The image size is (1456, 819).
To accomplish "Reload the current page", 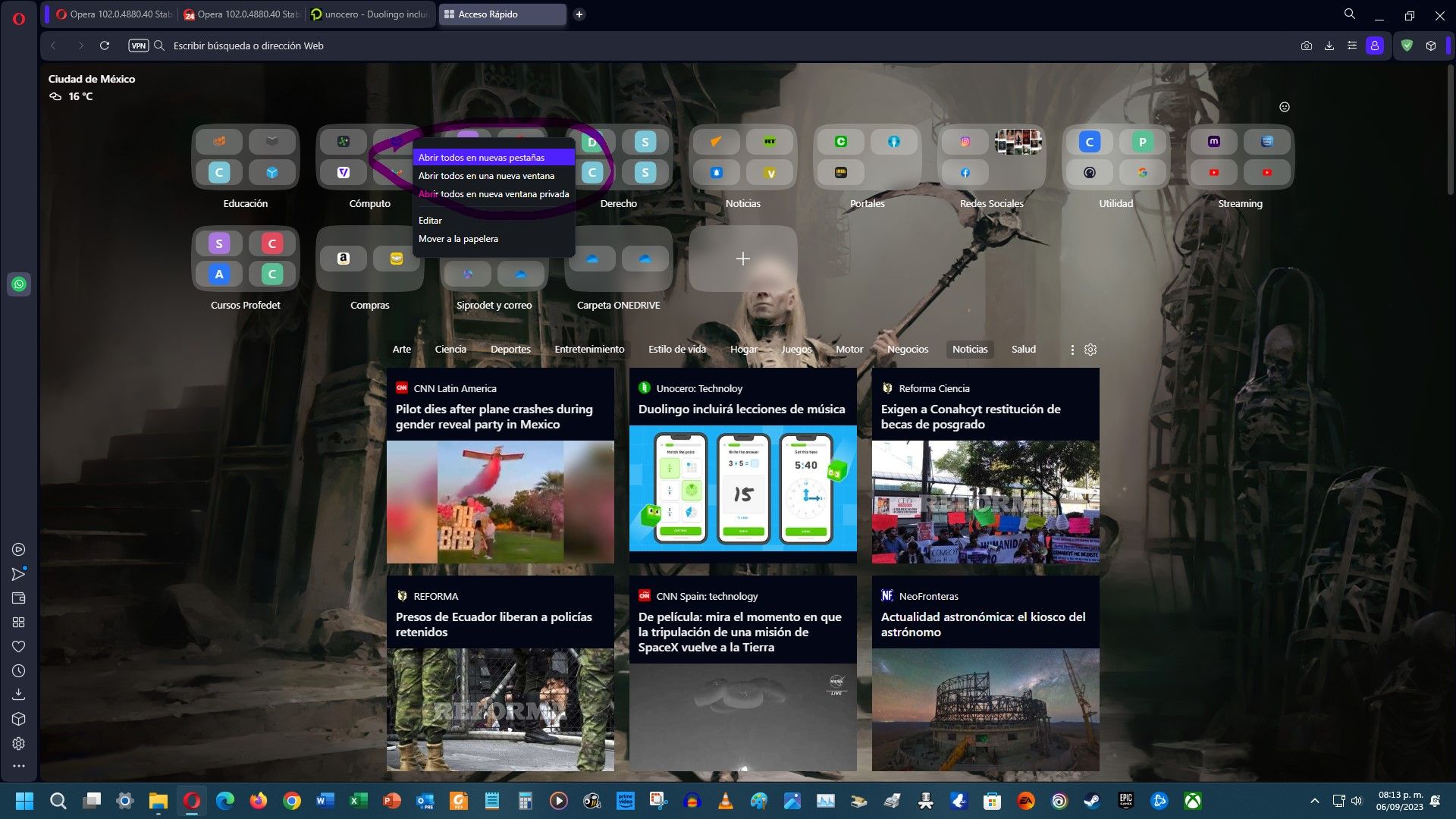I will click(105, 45).
